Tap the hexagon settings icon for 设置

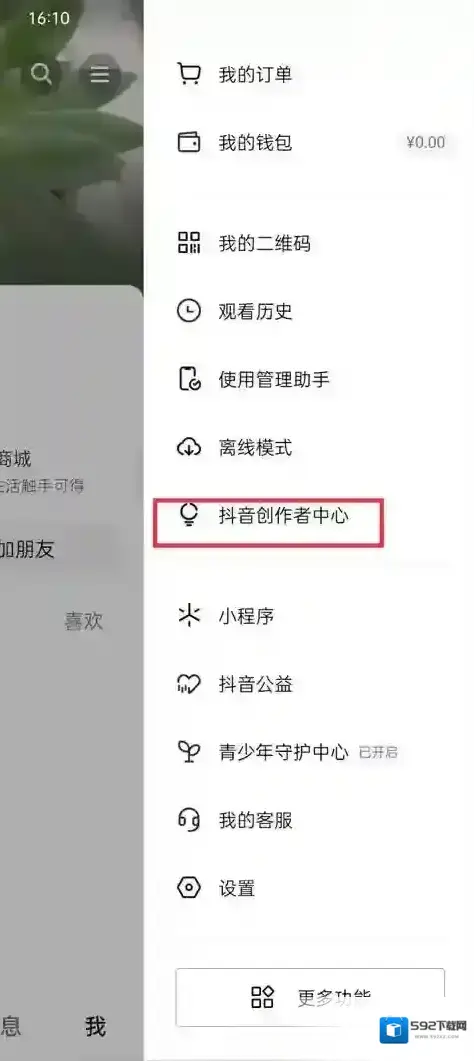189,888
